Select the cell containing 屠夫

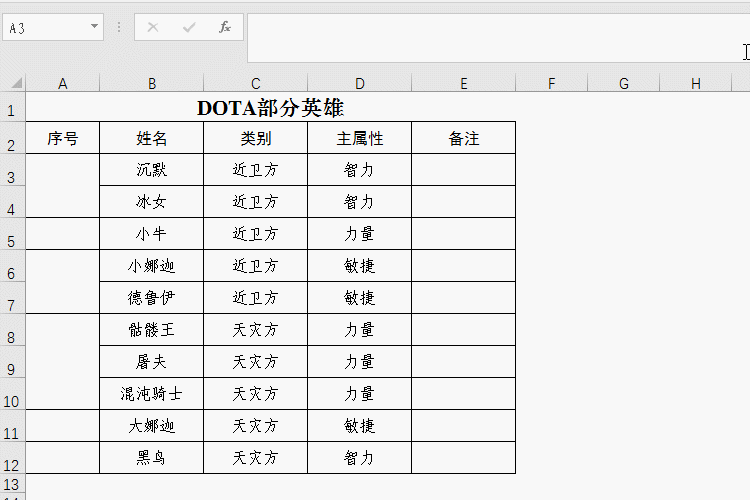tap(152, 362)
